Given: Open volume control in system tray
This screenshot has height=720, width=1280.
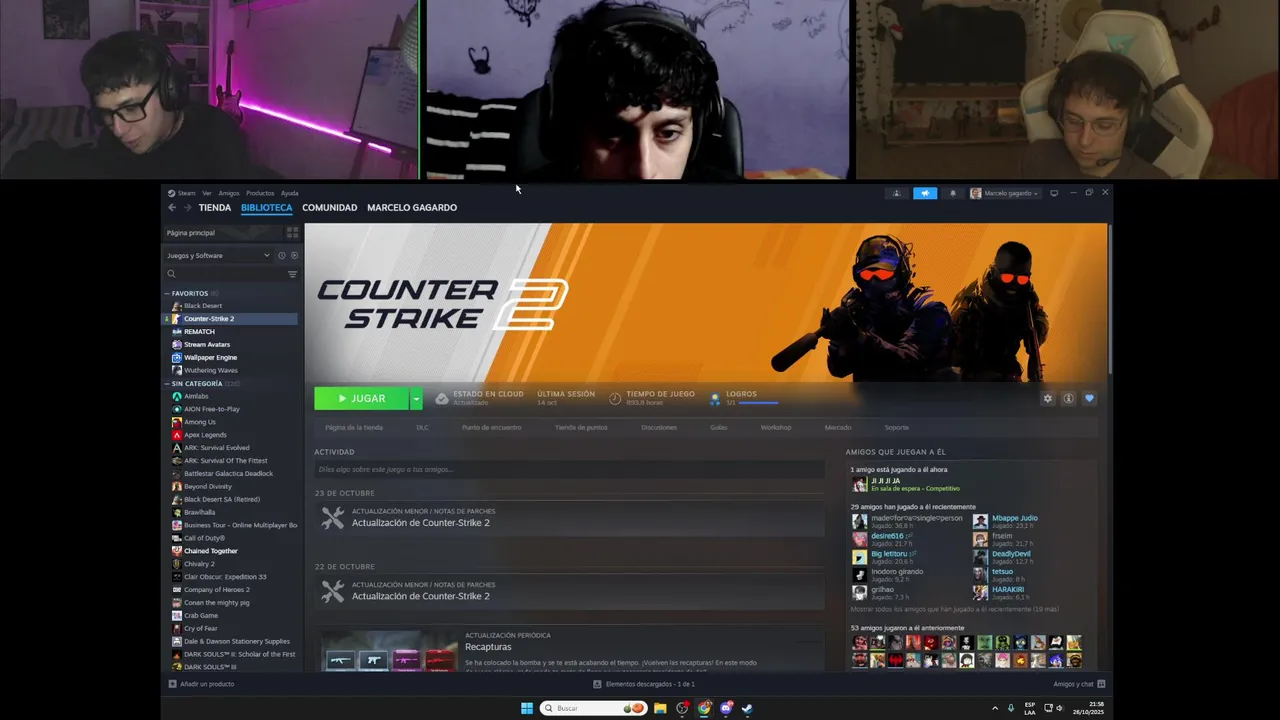Looking at the screenshot, I should coord(1061,708).
